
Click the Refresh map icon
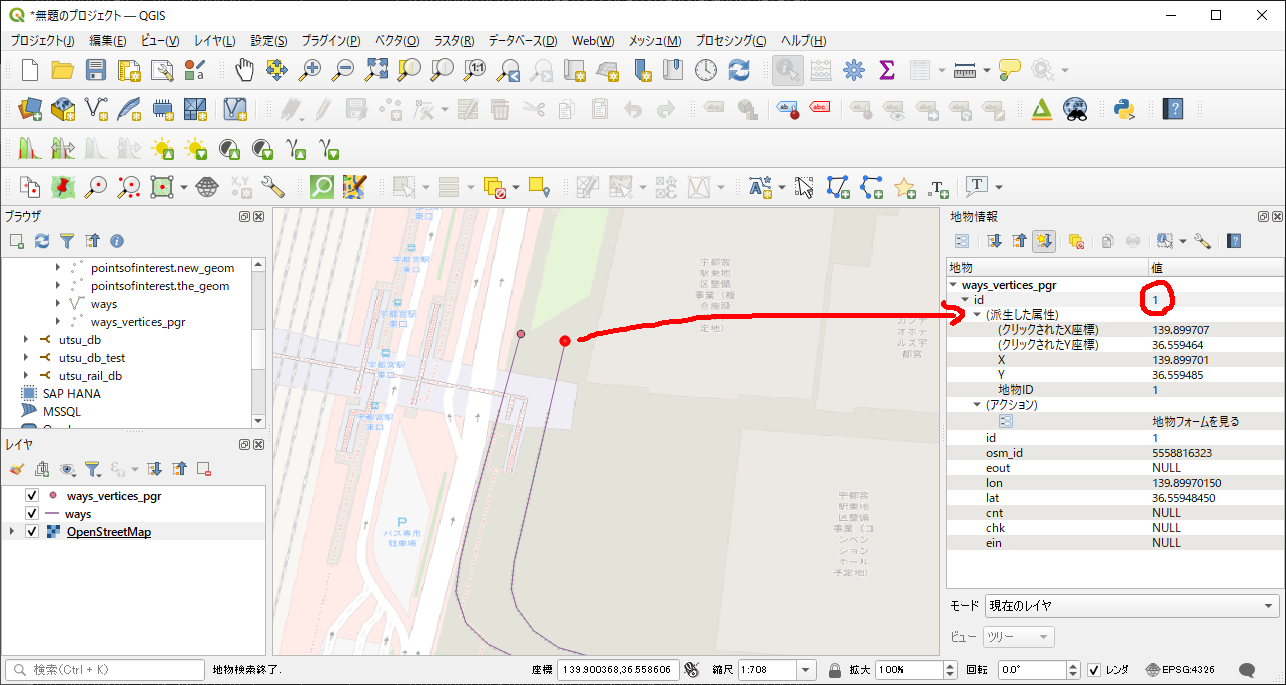click(x=739, y=70)
